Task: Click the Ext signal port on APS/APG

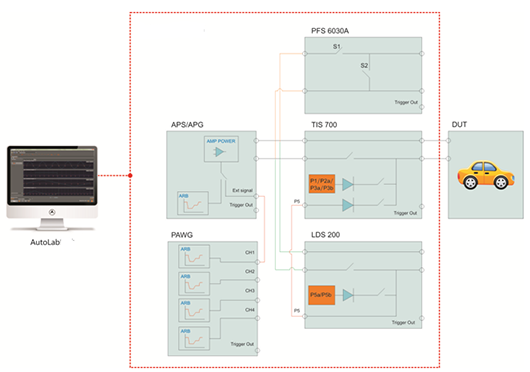Action: 256,196
